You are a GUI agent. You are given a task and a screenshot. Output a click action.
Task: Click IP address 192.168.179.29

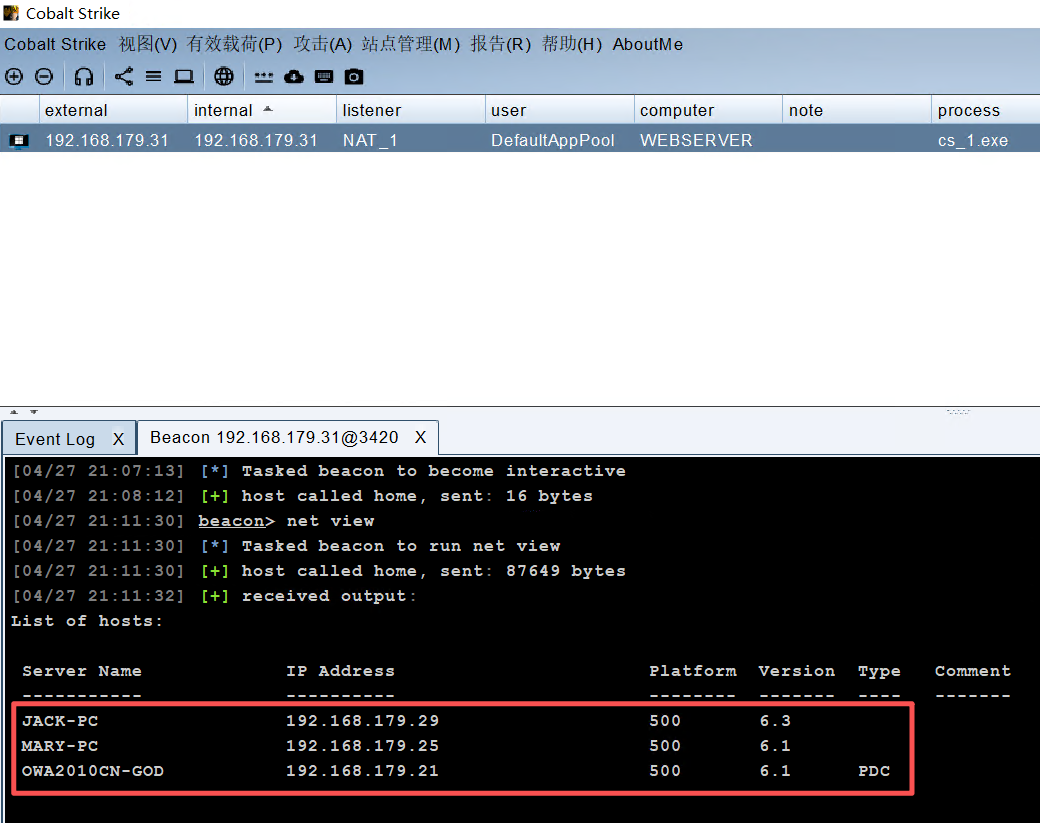tap(362, 721)
